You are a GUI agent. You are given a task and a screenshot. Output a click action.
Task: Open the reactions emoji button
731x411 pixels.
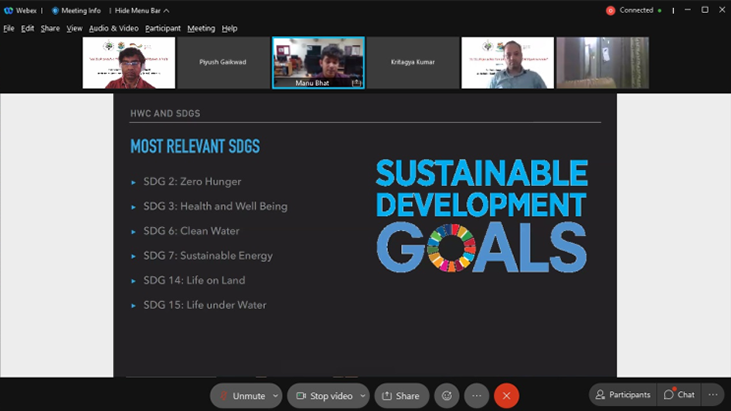point(447,396)
